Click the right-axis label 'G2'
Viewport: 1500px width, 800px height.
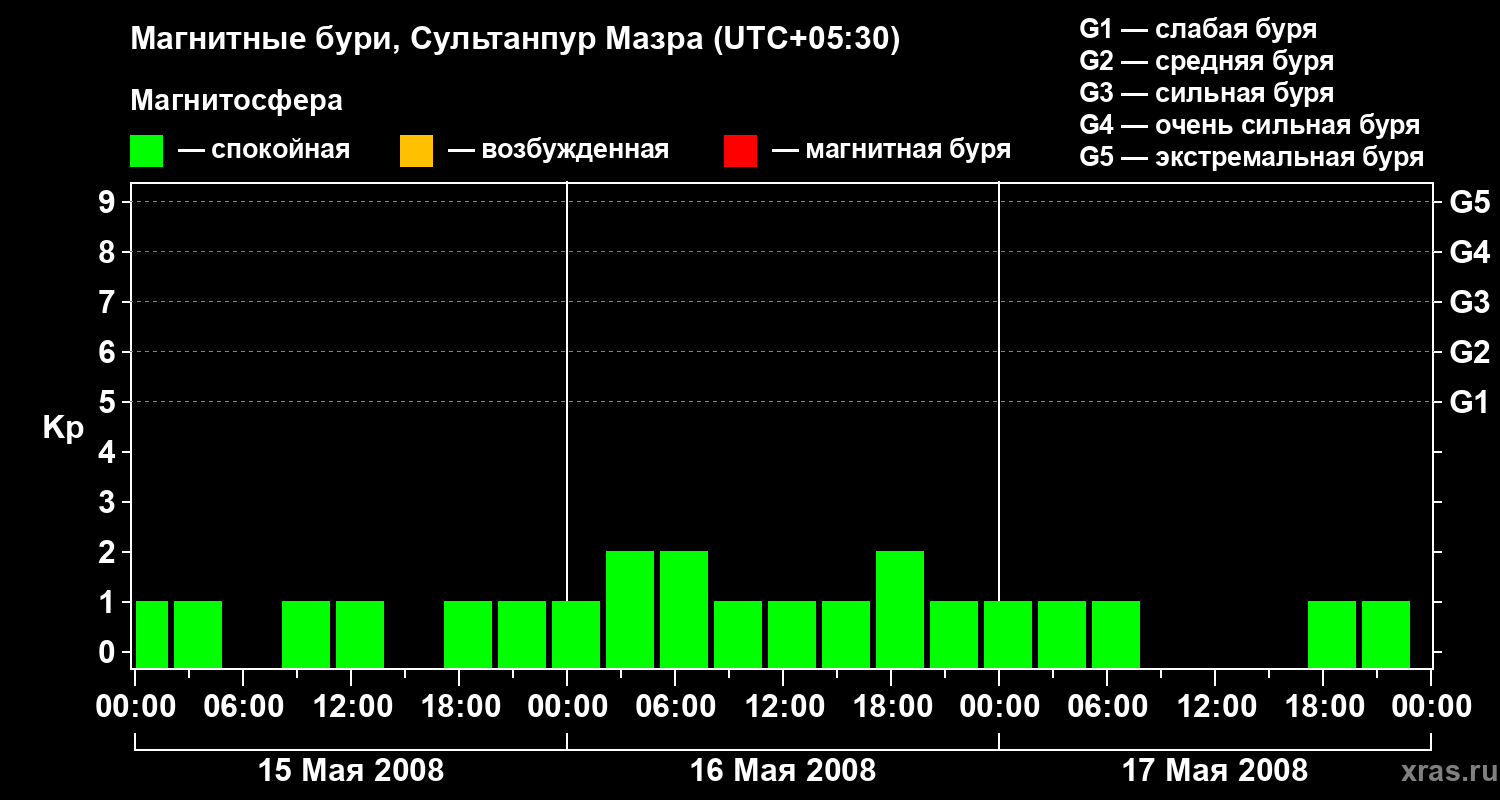pos(1470,352)
